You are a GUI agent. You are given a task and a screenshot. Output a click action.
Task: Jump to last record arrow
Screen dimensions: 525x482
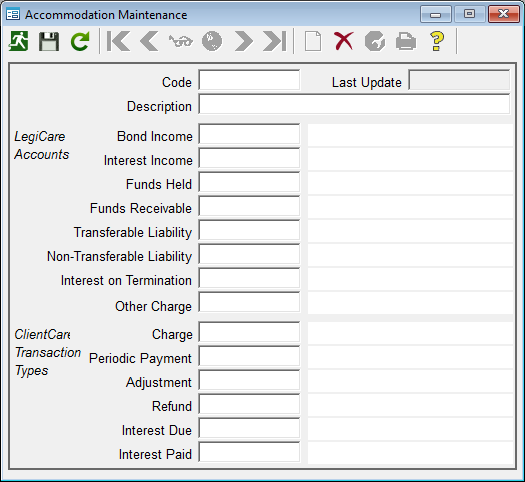pyautogui.click(x=275, y=41)
